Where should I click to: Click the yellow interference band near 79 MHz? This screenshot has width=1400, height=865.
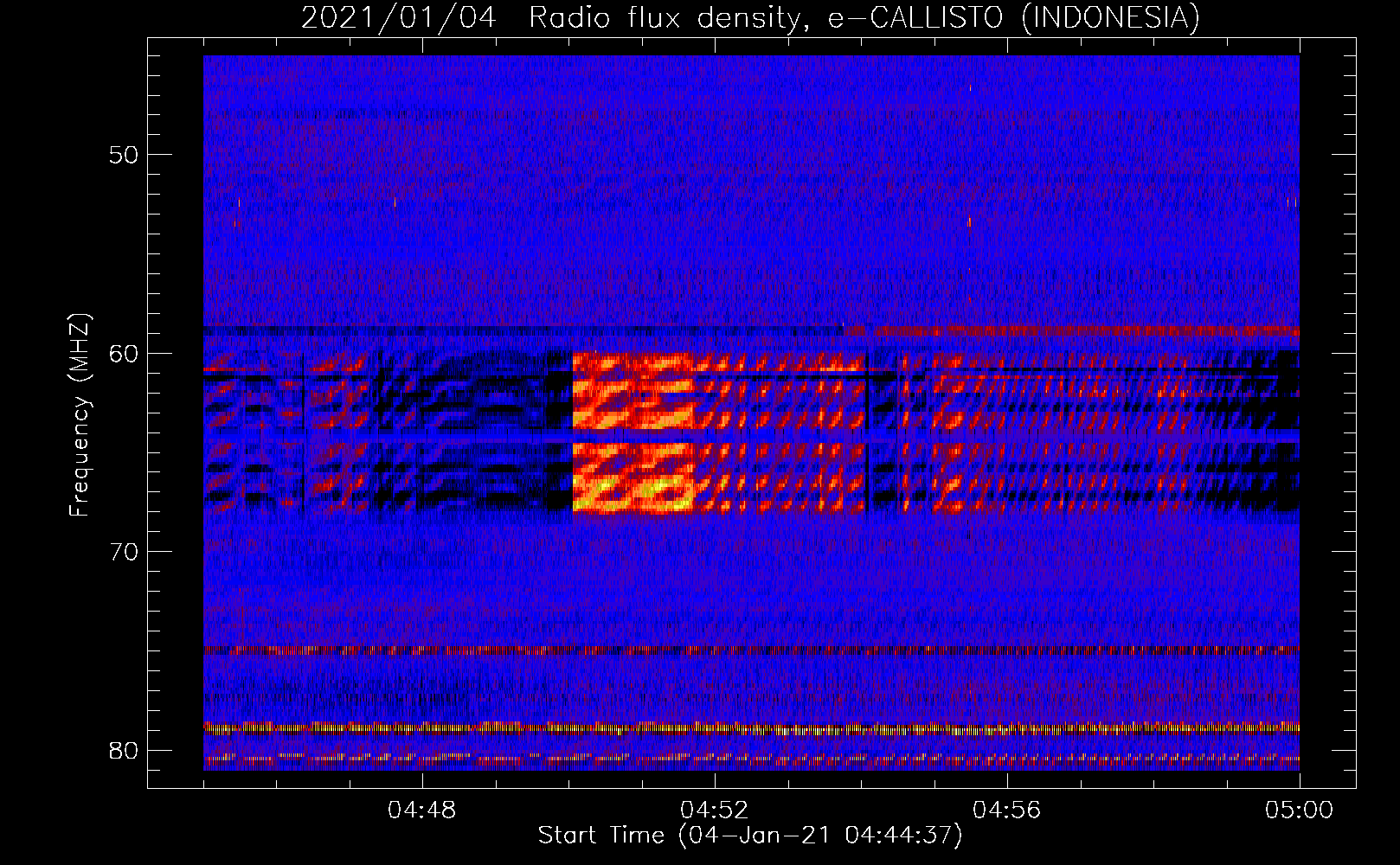point(751,728)
